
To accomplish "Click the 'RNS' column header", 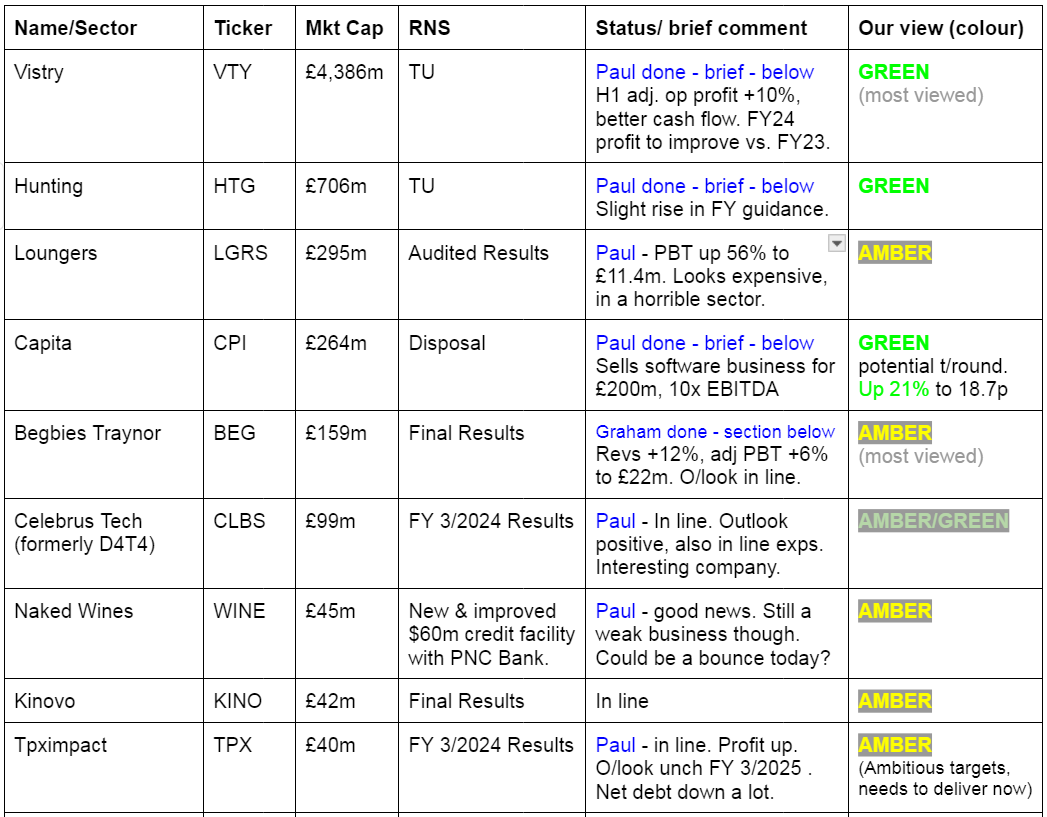I will (429, 28).
